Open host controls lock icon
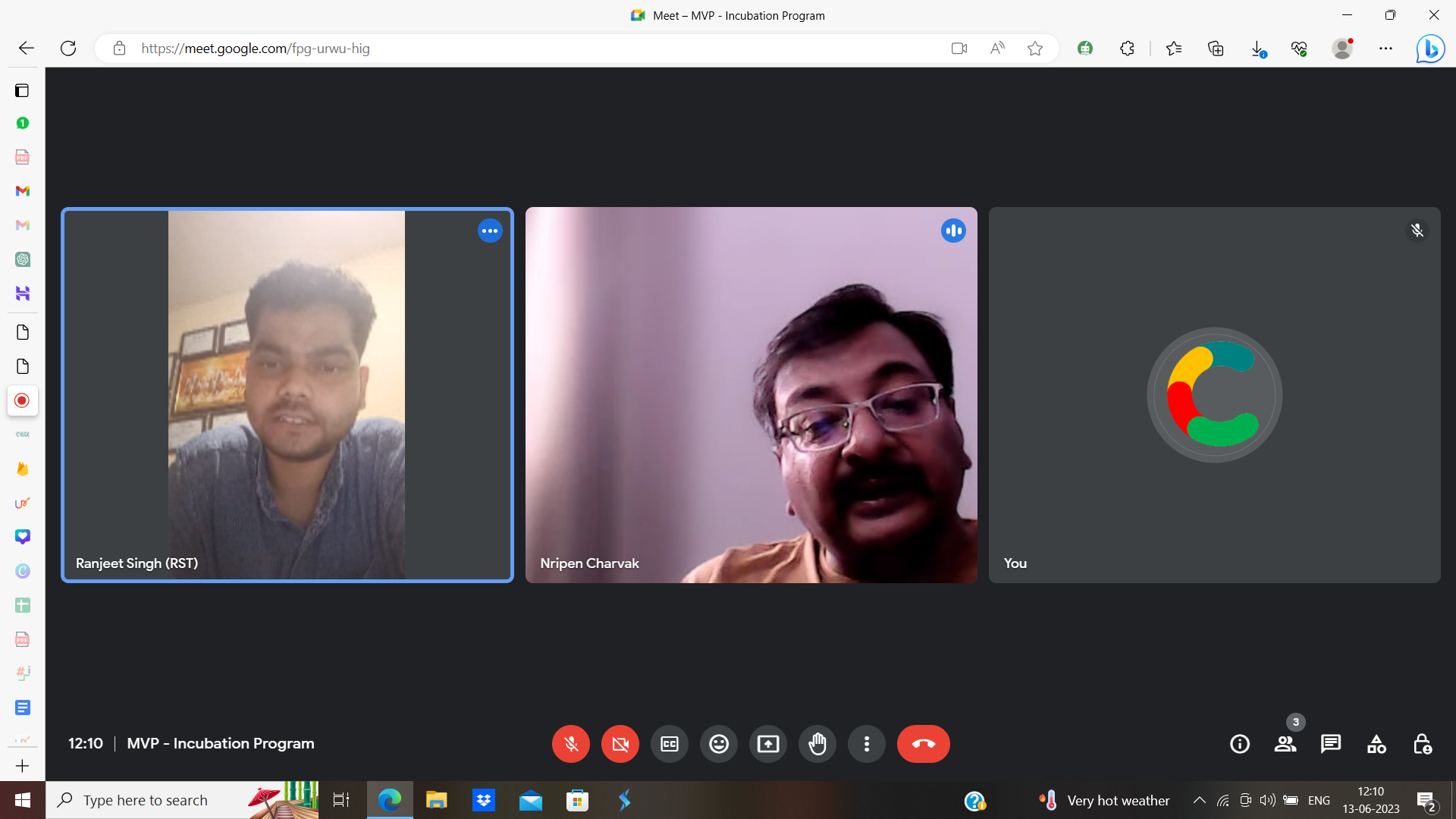Screen dimensions: 1456x819 1422,744
